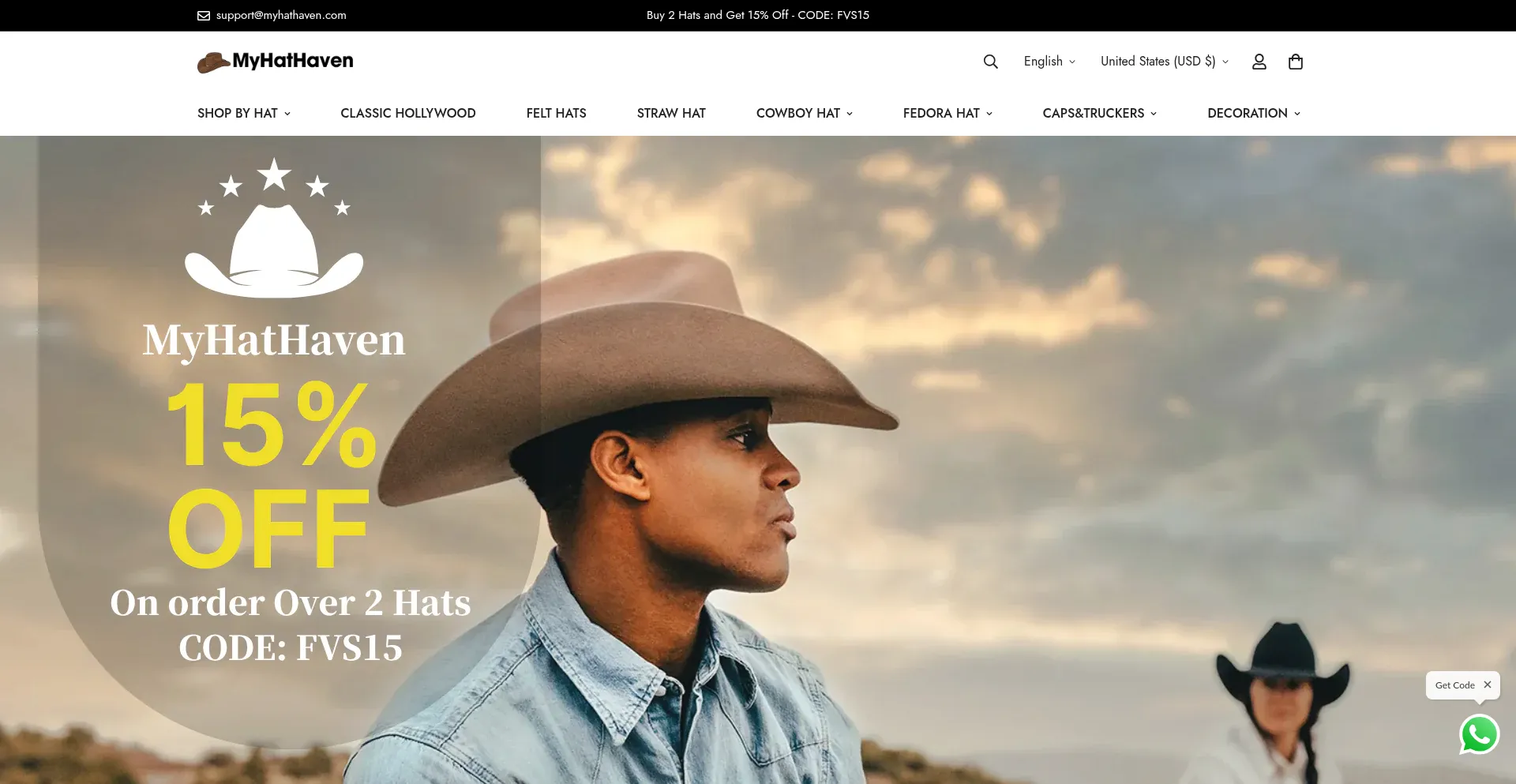Expand the FEDORA HAT menu
Image resolution: width=1516 pixels, height=784 pixels.
coord(947,113)
